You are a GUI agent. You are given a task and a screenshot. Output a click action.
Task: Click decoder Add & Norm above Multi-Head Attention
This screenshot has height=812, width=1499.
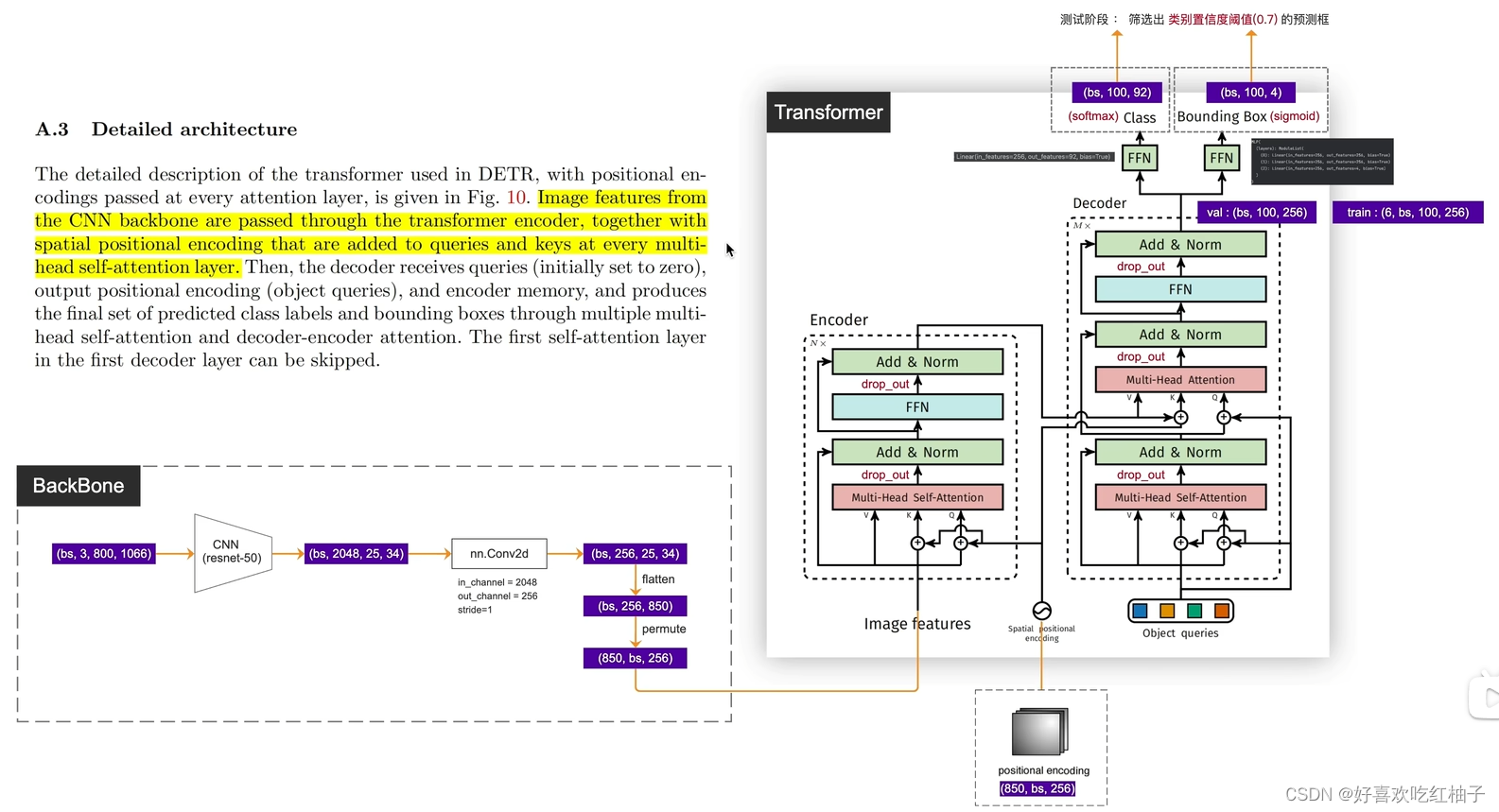click(x=1180, y=334)
